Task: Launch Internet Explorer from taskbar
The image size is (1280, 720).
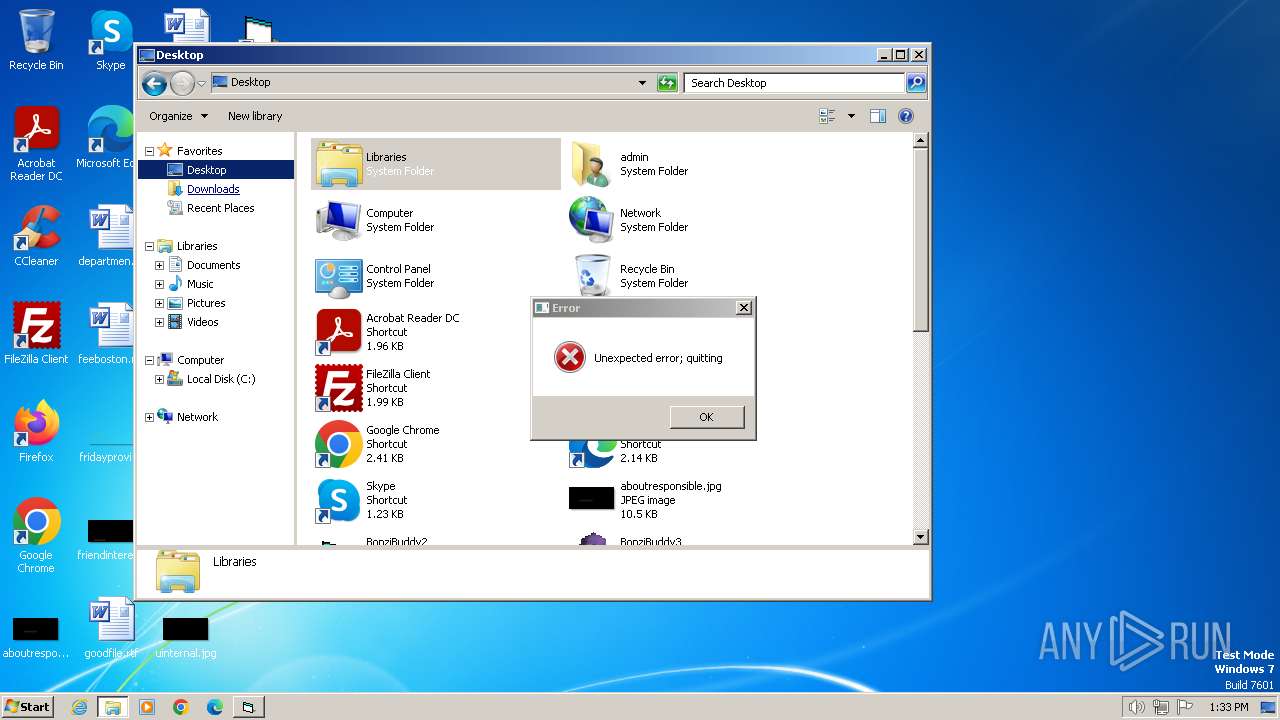Action: [79, 707]
